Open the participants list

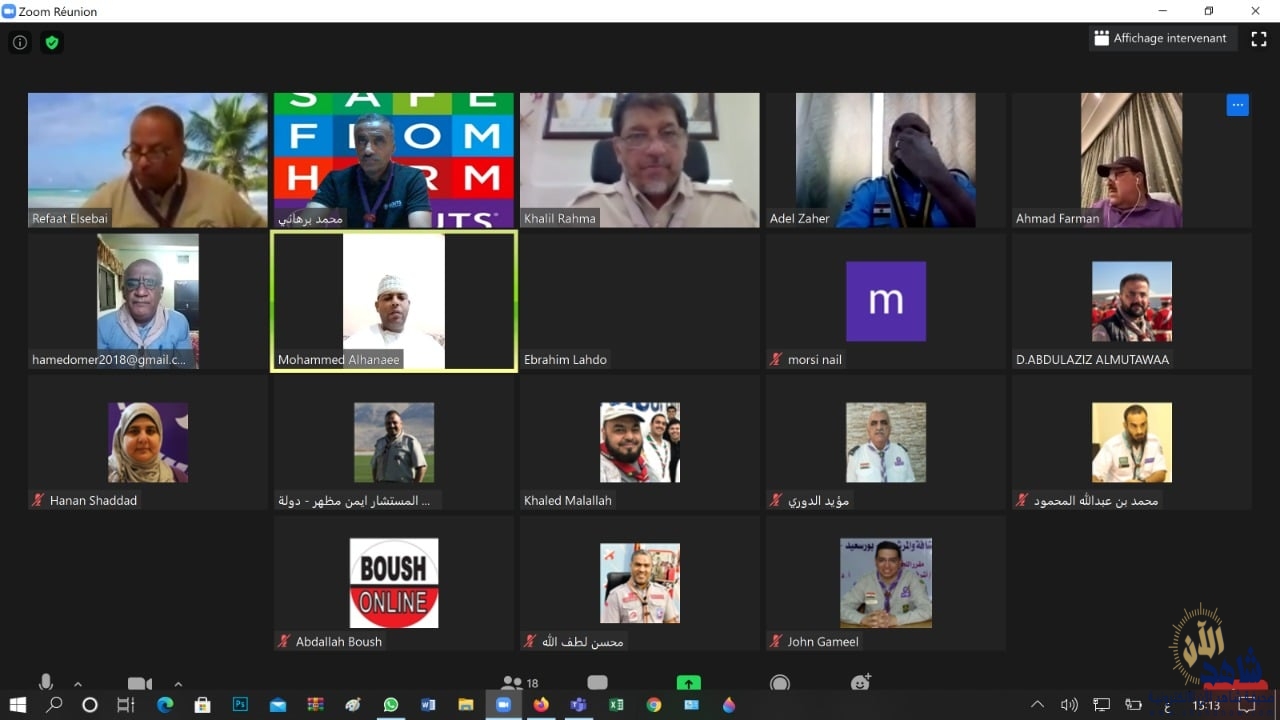tap(512, 683)
